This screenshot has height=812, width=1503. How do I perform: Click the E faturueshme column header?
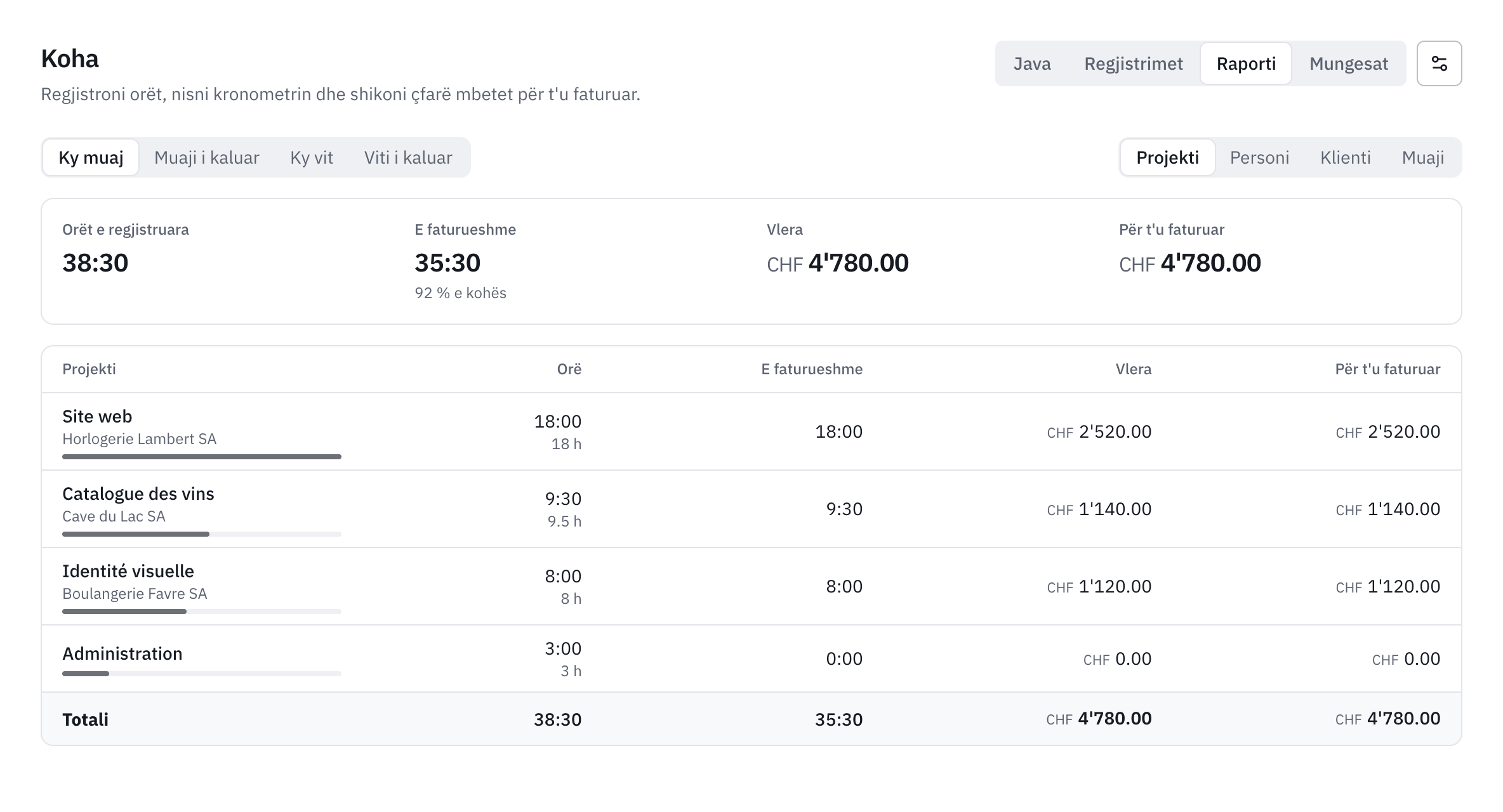[x=812, y=369]
